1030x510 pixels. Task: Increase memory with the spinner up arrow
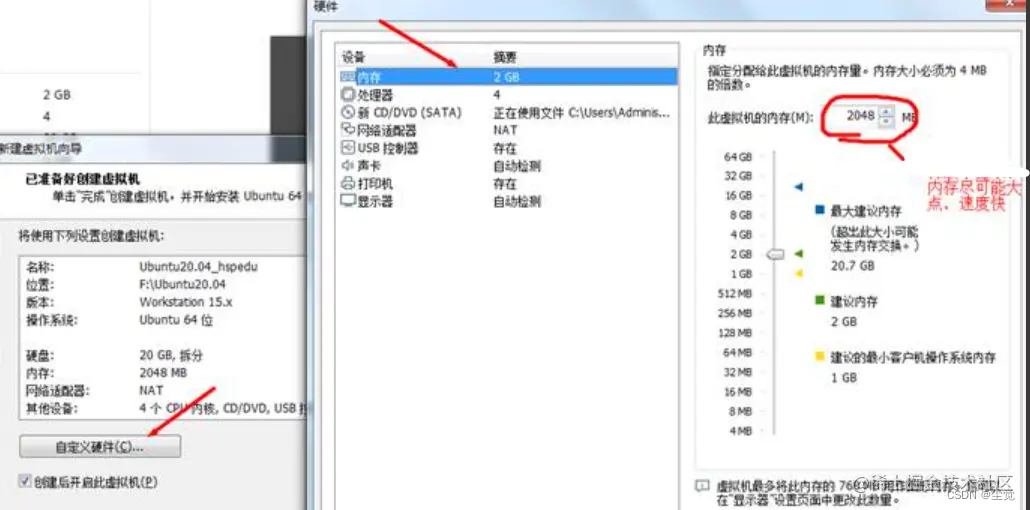(x=887, y=112)
